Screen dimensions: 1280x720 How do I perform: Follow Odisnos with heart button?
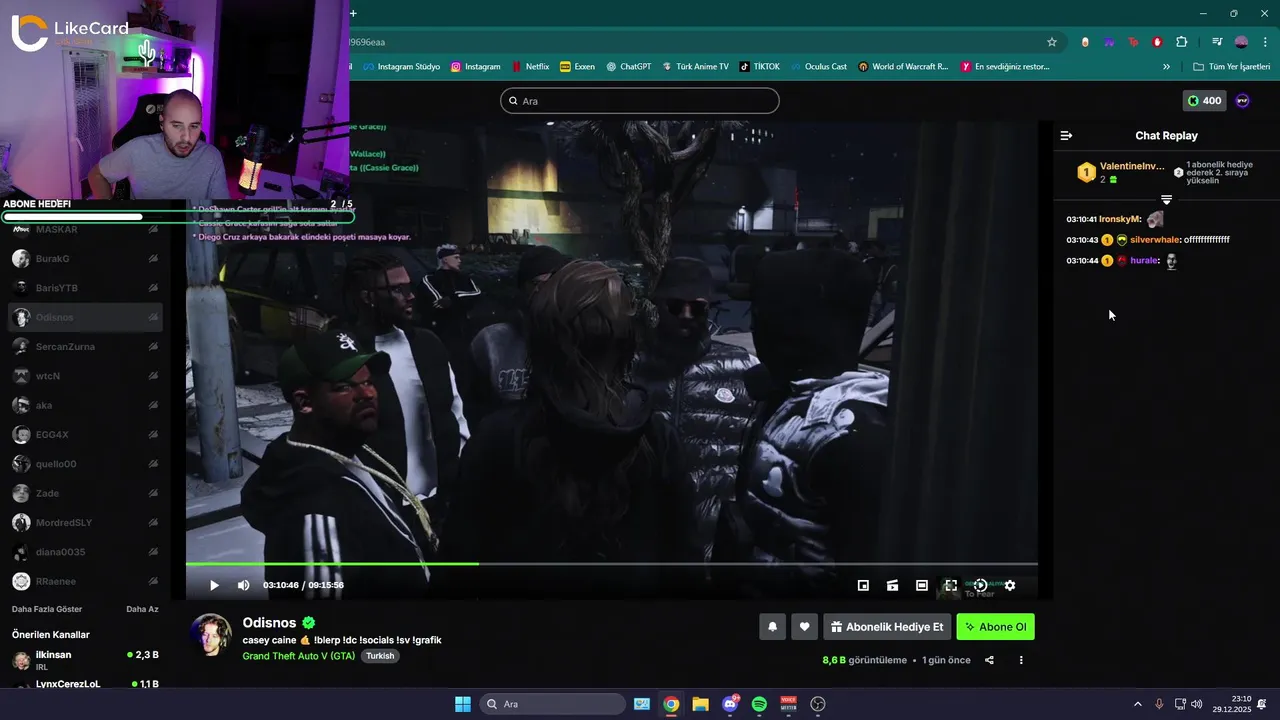point(804,627)
